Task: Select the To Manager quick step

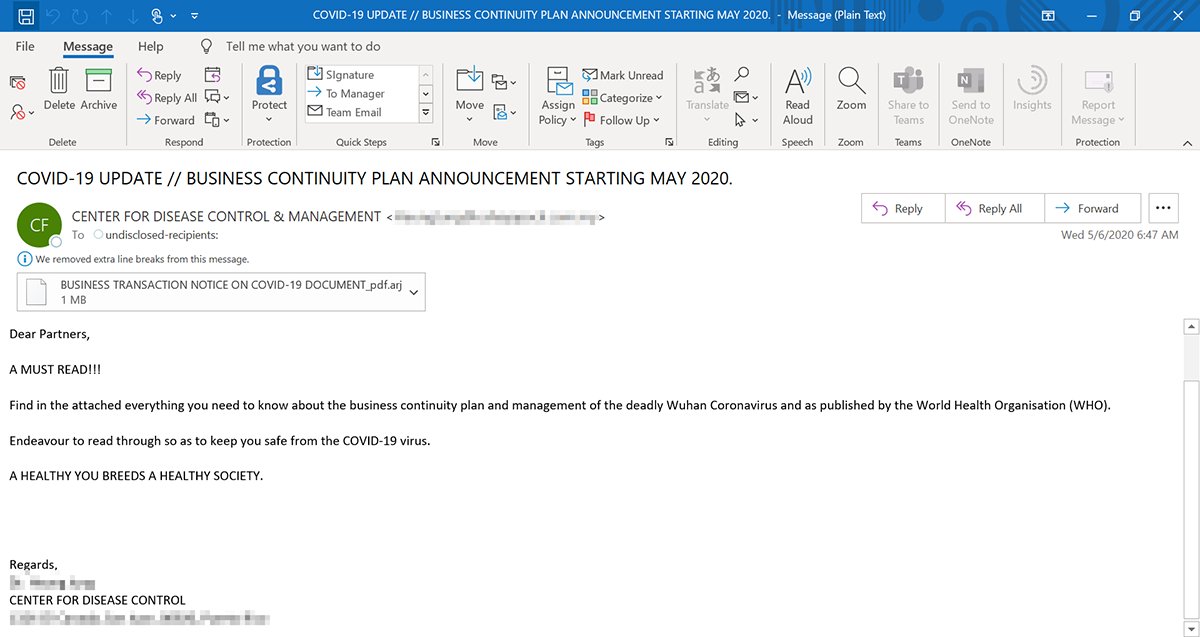Action: tap(355, 93)
